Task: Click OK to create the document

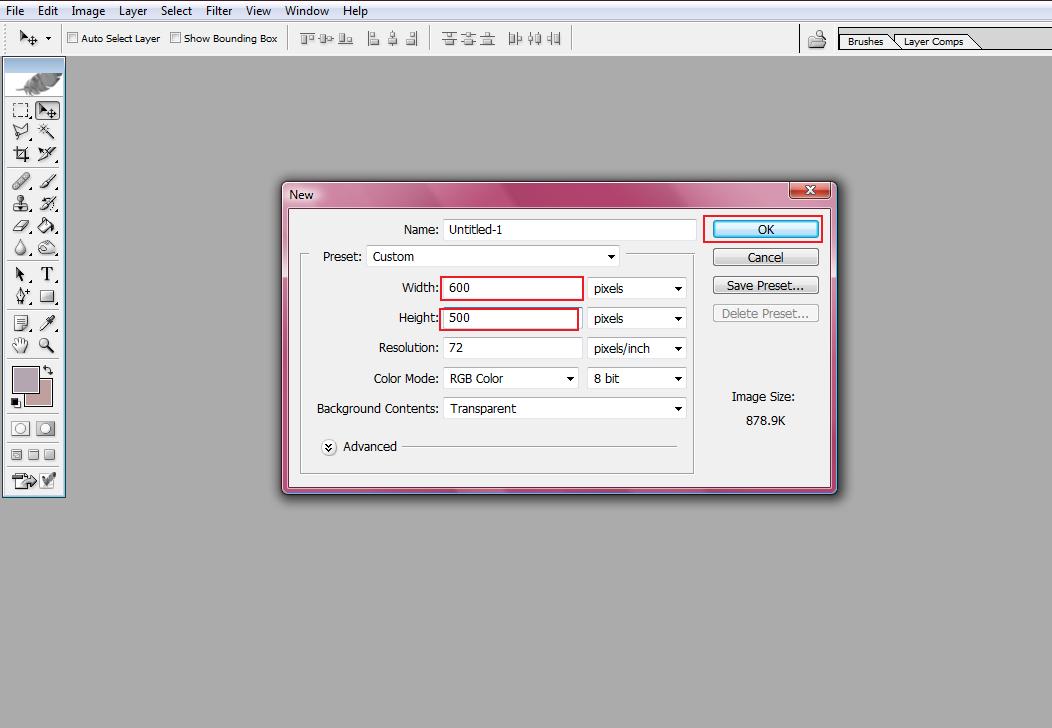Action: click(x=765, y=230)
